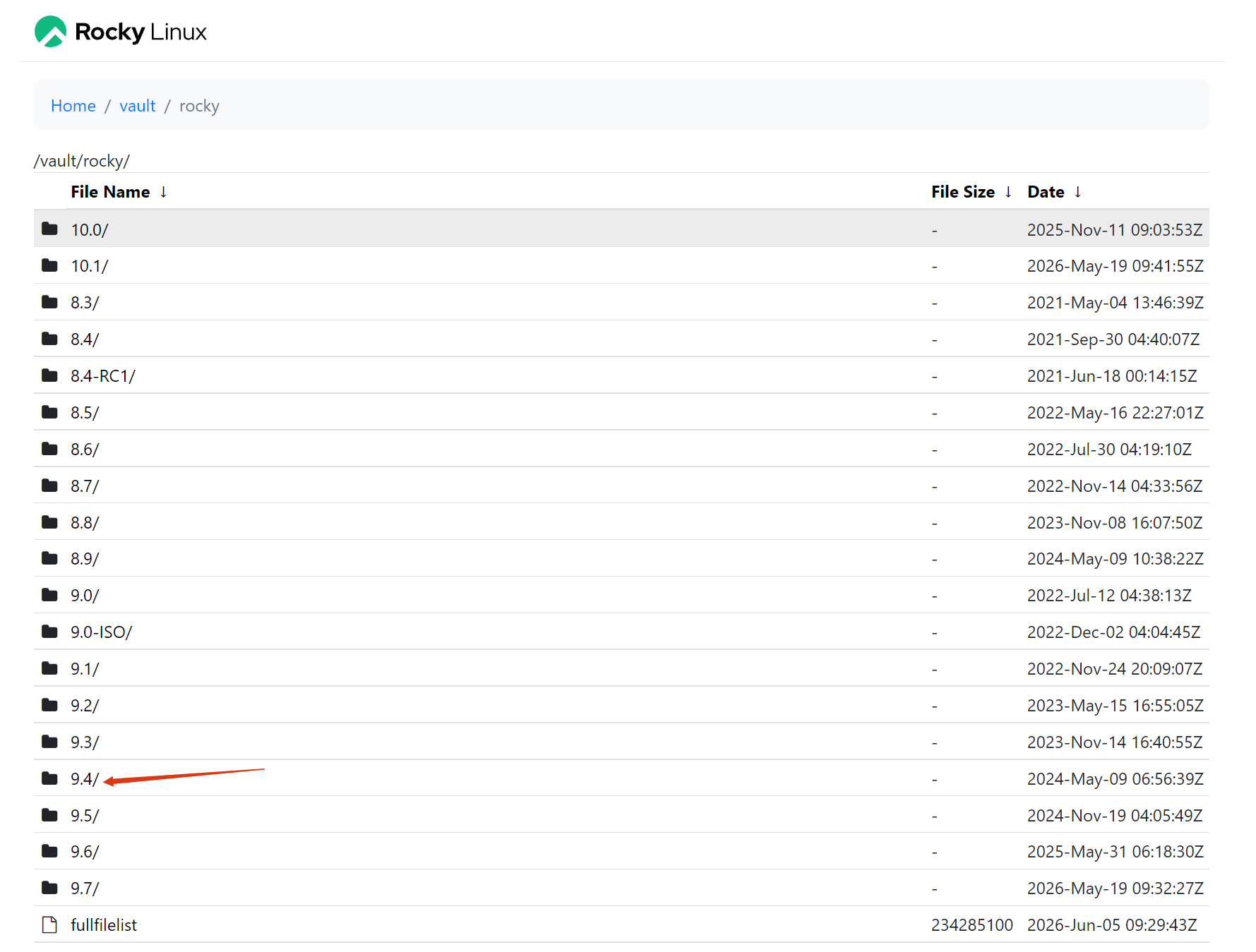Click folder icon for 8.7/
1256x952 pixels.
tap(49, 486)
